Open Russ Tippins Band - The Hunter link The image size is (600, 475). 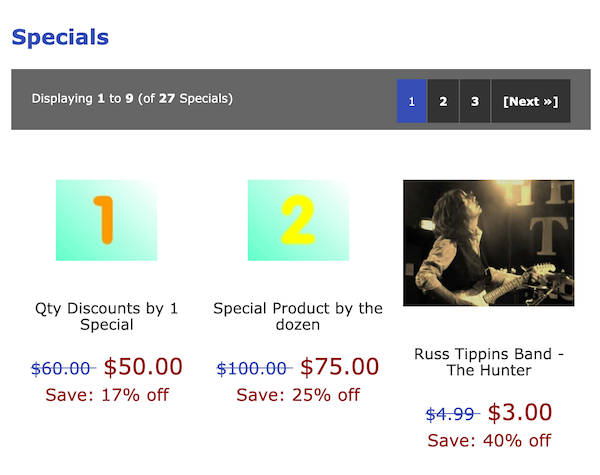tap(489, 362)
